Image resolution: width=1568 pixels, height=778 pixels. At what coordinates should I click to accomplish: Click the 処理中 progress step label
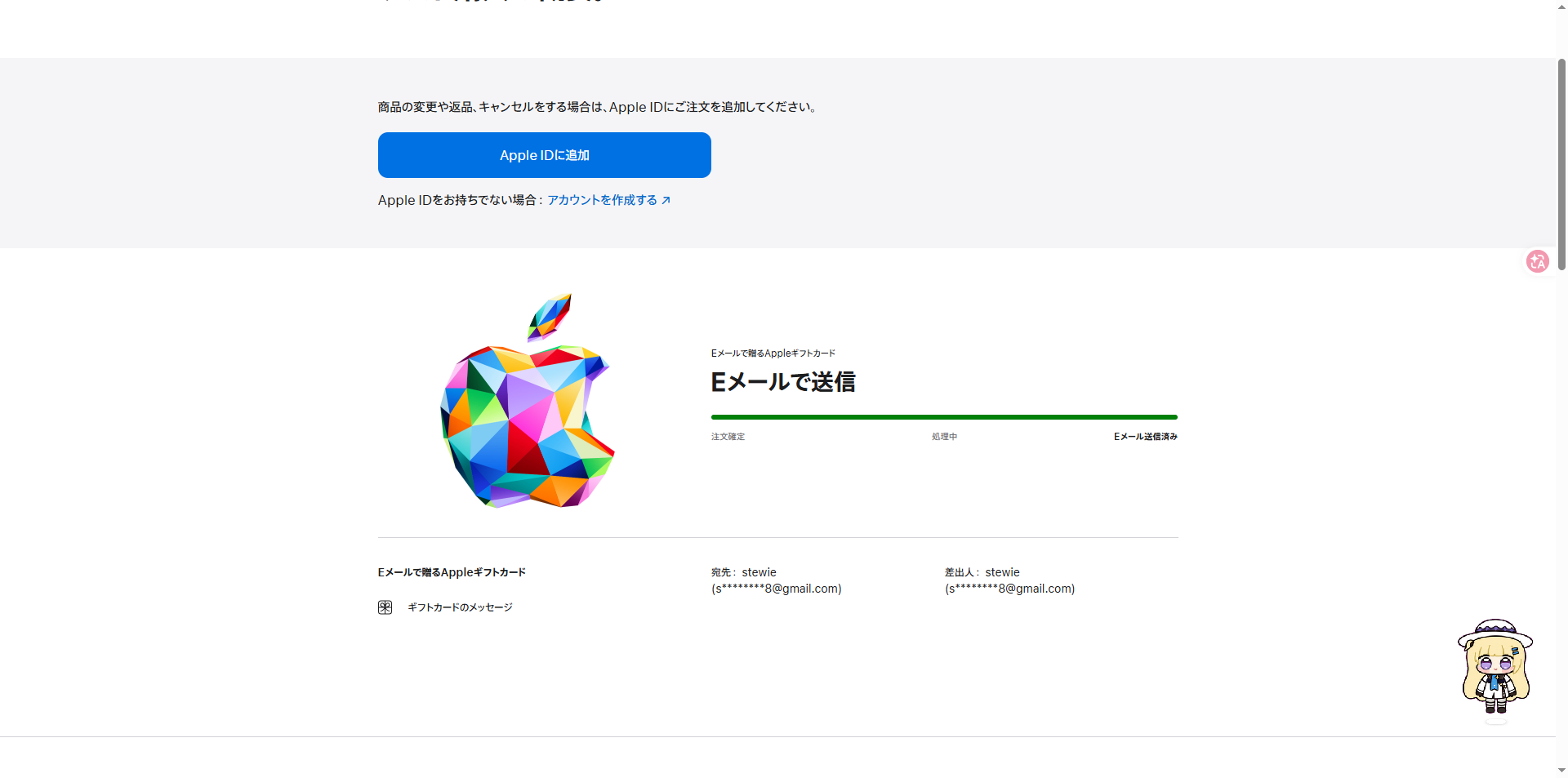(944, 437)
